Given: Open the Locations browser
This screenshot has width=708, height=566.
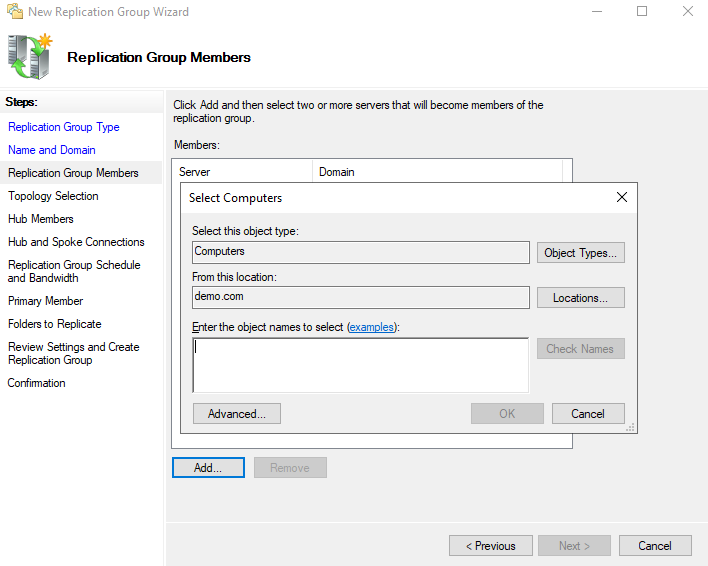Looking at the screenshot, I should pyautogui.click(x=580, y=298).
